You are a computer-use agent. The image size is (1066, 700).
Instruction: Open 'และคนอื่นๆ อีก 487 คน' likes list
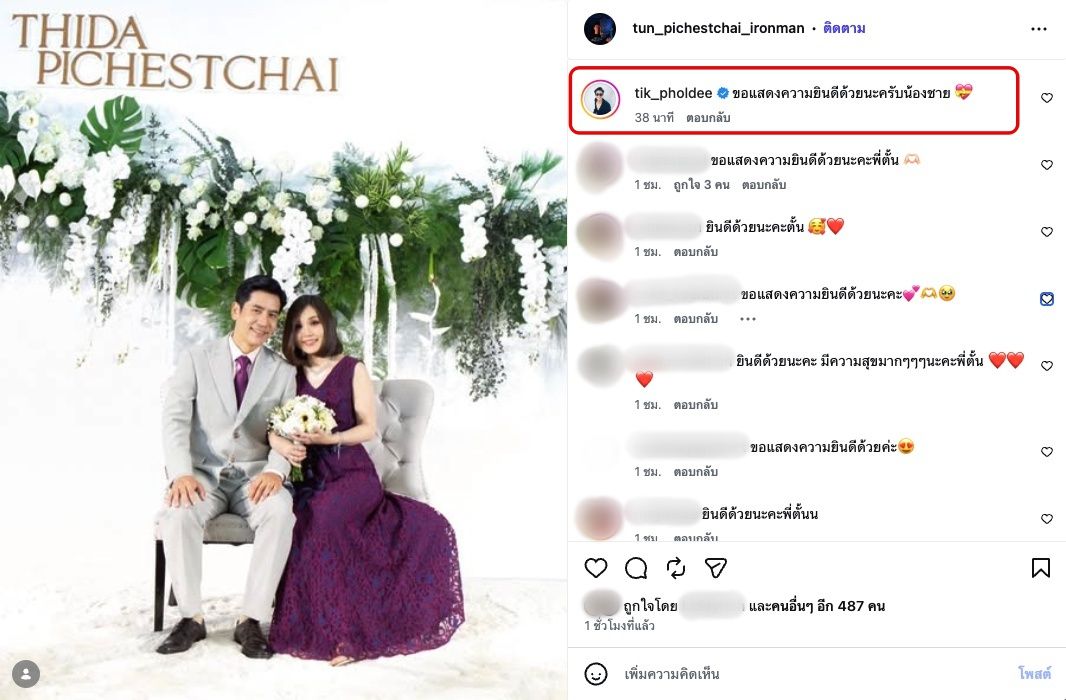pos(816,606)
